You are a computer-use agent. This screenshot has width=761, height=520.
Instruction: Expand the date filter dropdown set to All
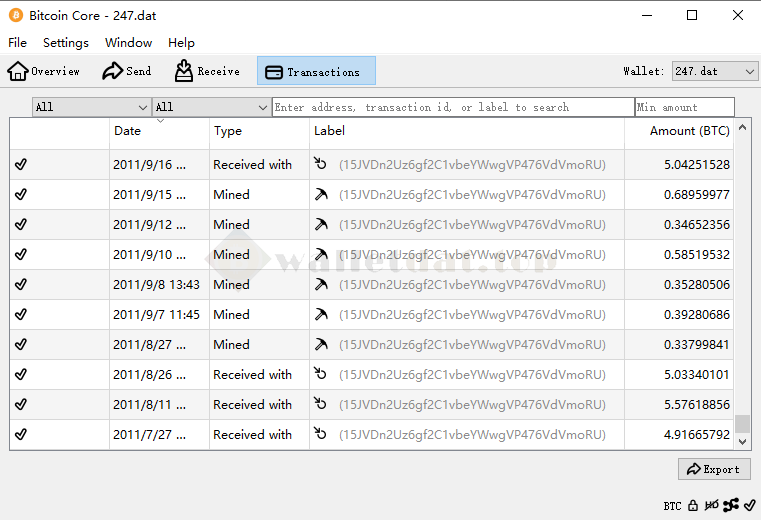coord(91,107)
